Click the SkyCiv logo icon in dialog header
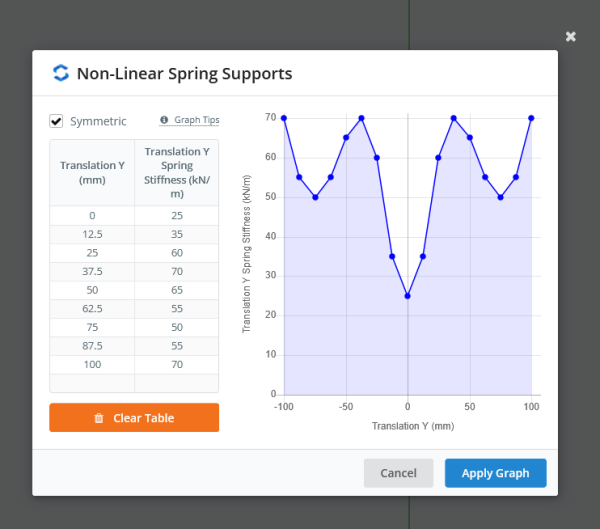Image resolution: width=600 pixels, height=529 pixels. tap(61, 73)
